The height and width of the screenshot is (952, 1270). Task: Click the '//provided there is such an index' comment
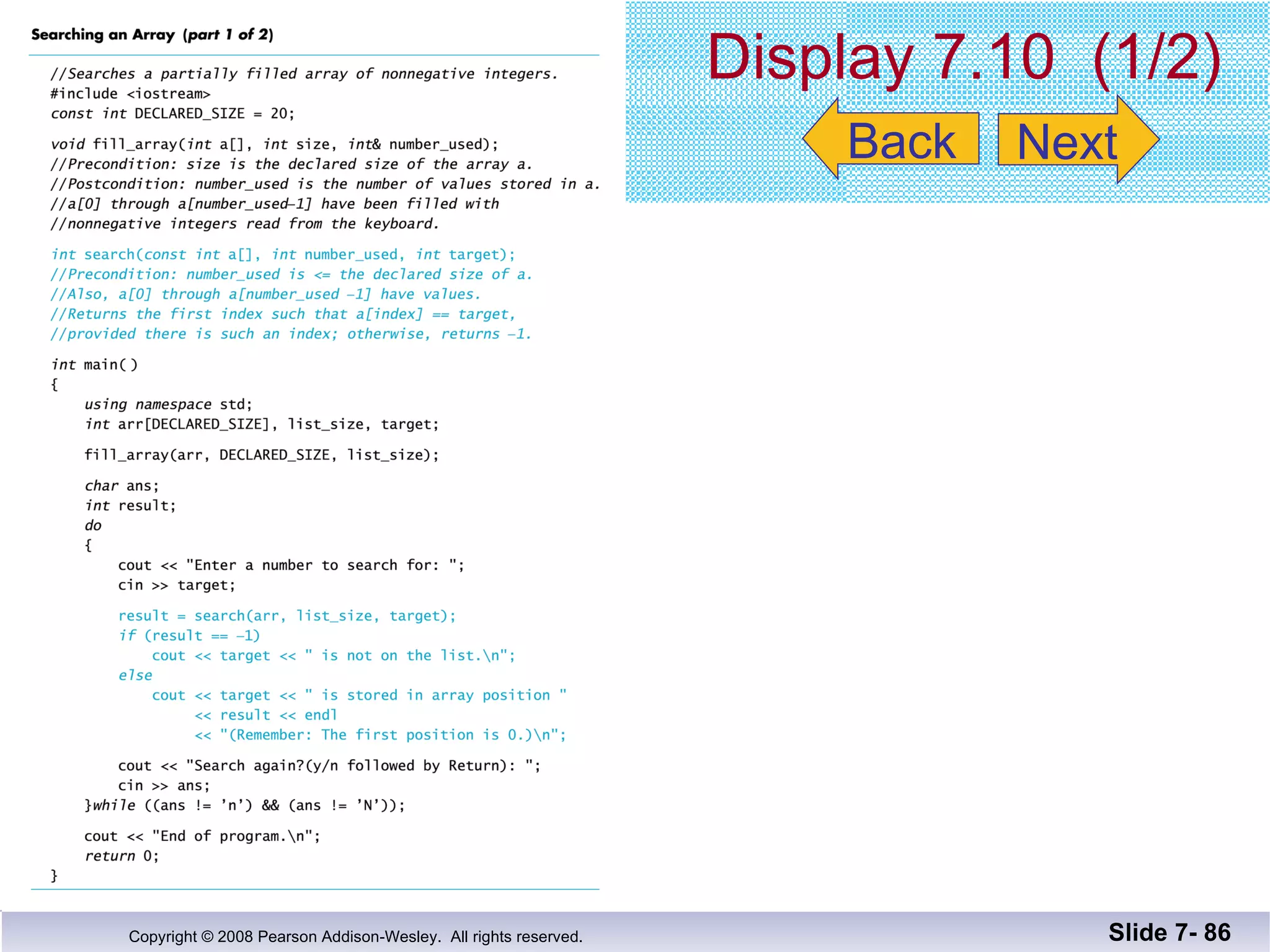(x=291, y=334)
